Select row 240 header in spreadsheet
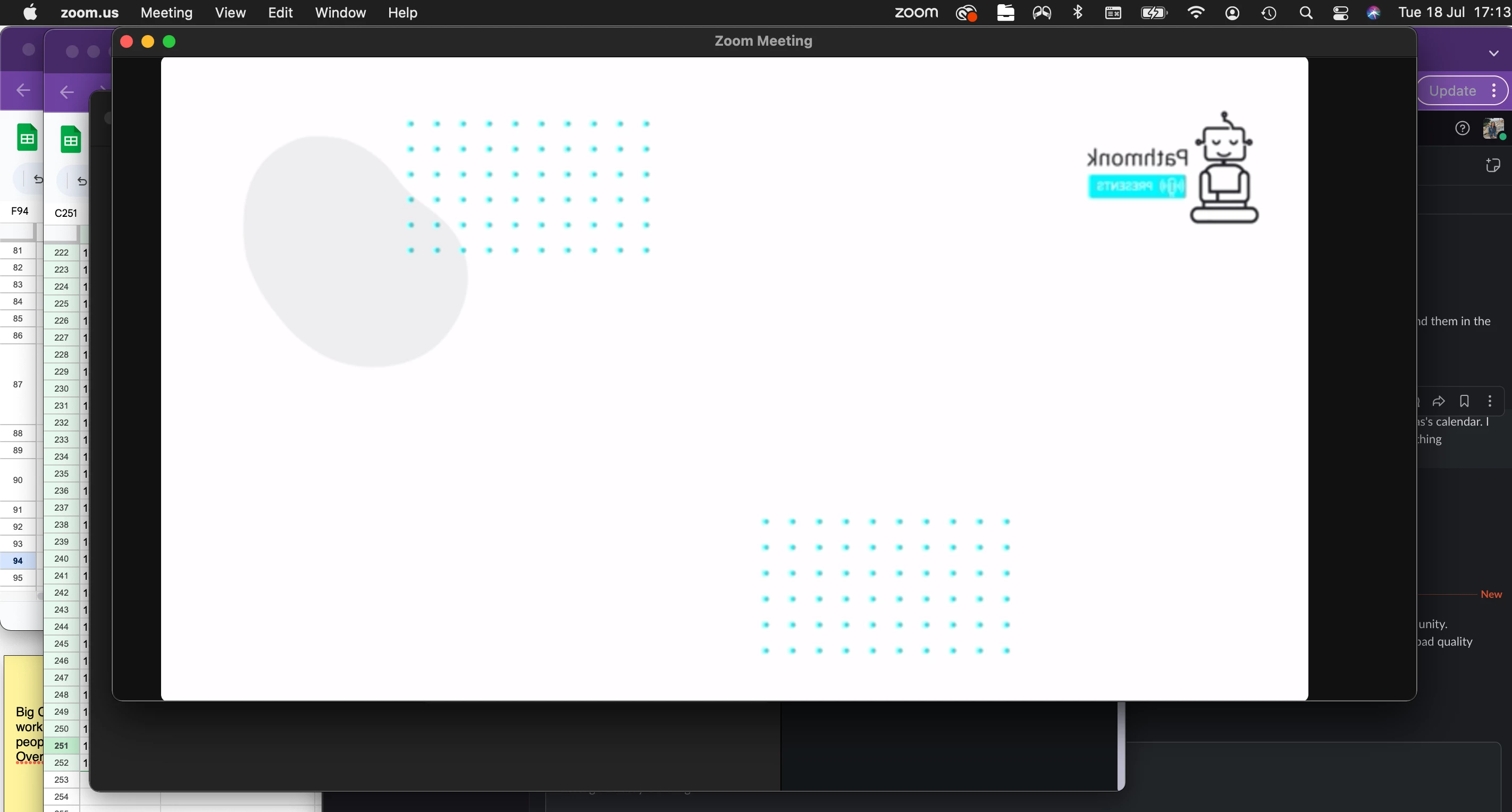 (61, 559)
